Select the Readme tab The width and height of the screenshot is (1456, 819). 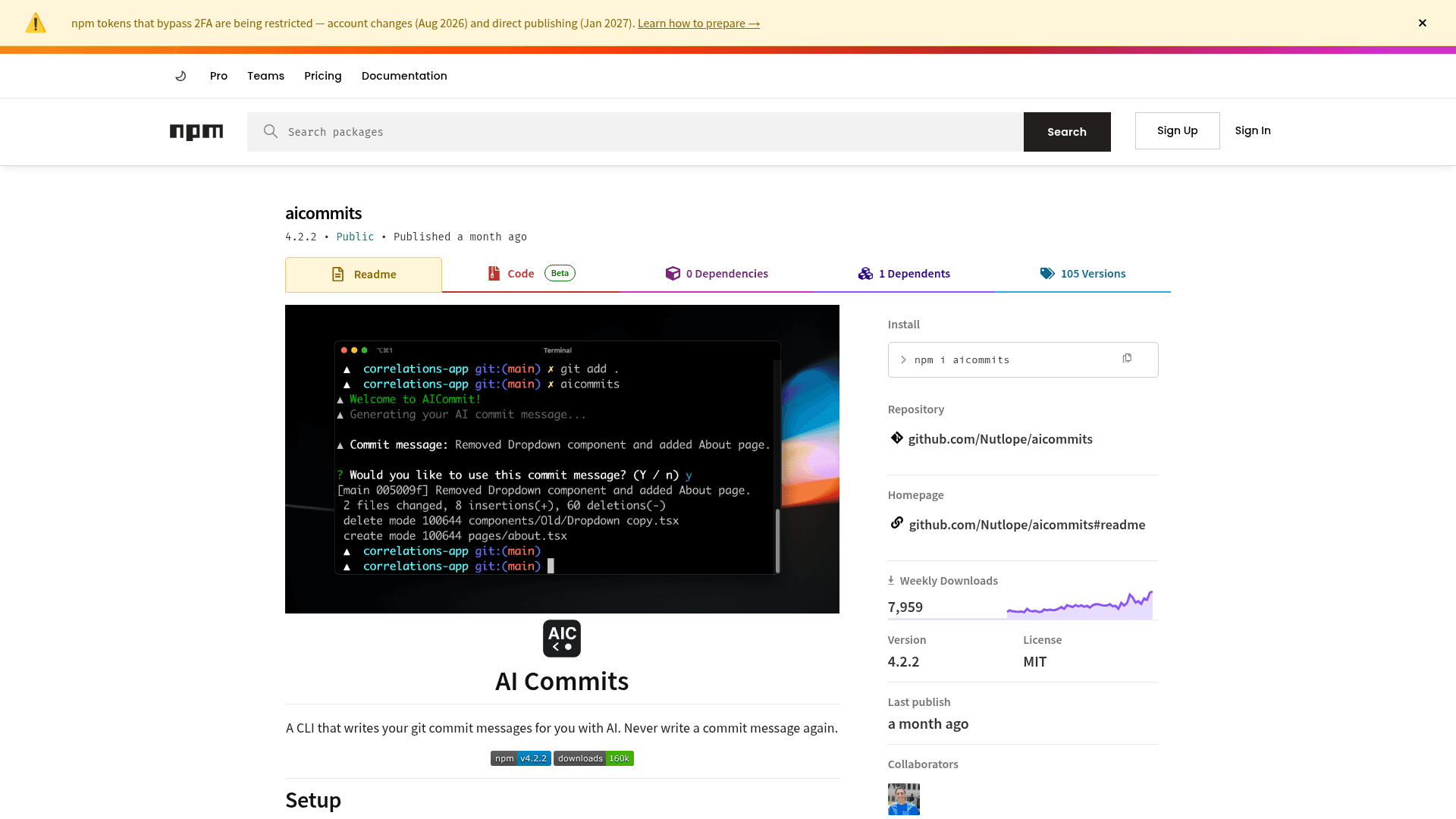point(363,275)
